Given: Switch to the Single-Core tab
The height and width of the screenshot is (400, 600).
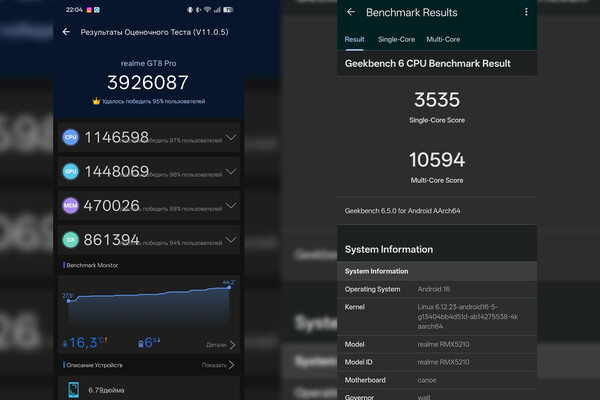Looking at the screenshot, I should [395, 40].
